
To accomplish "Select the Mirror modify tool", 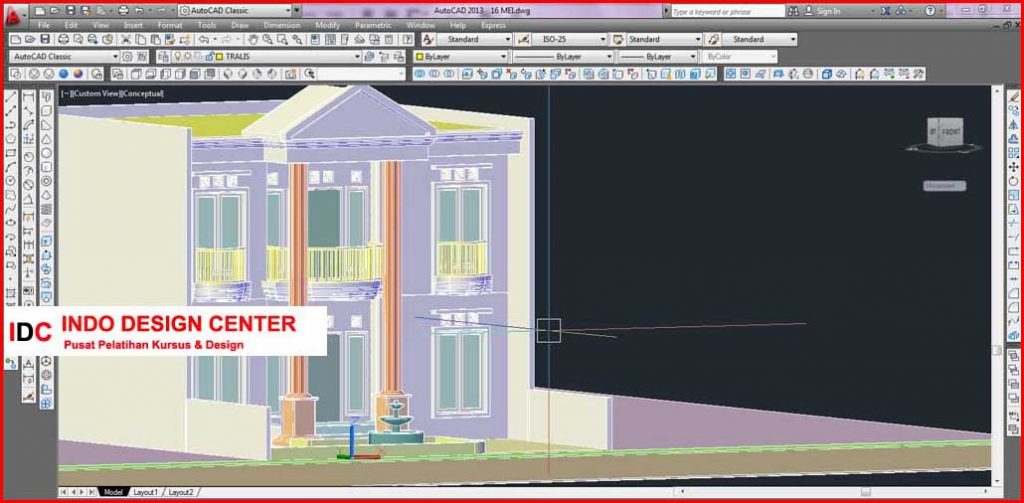I will [x=1014, y=124].
